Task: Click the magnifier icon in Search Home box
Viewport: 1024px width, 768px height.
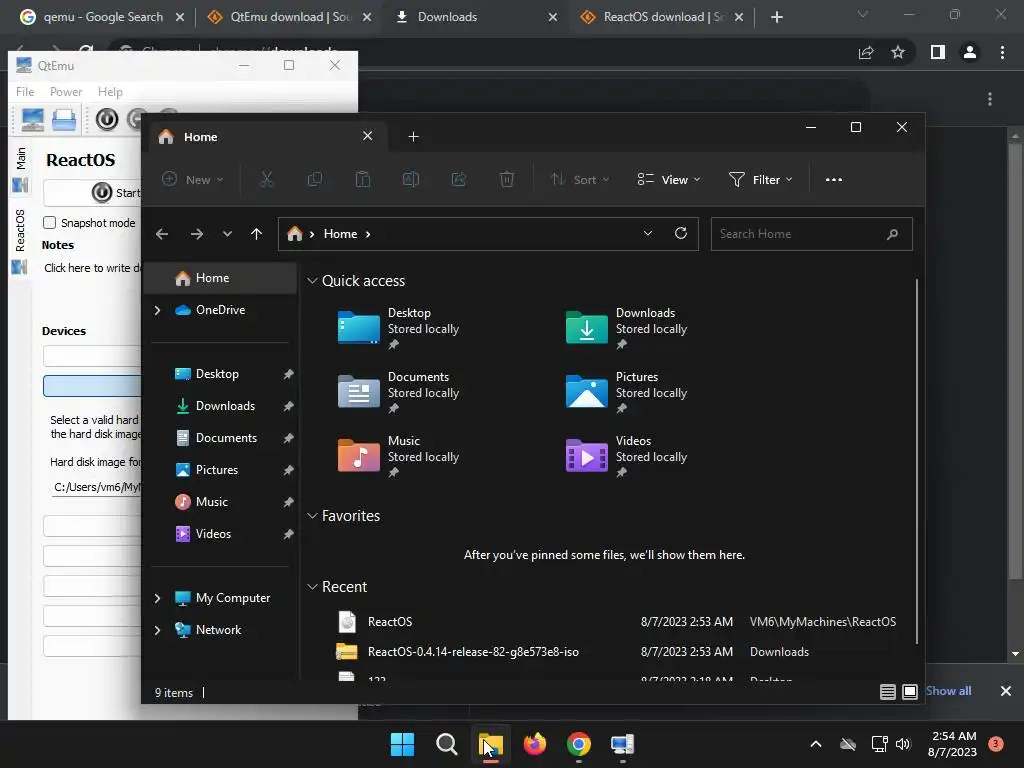Action: click(892, 234)
